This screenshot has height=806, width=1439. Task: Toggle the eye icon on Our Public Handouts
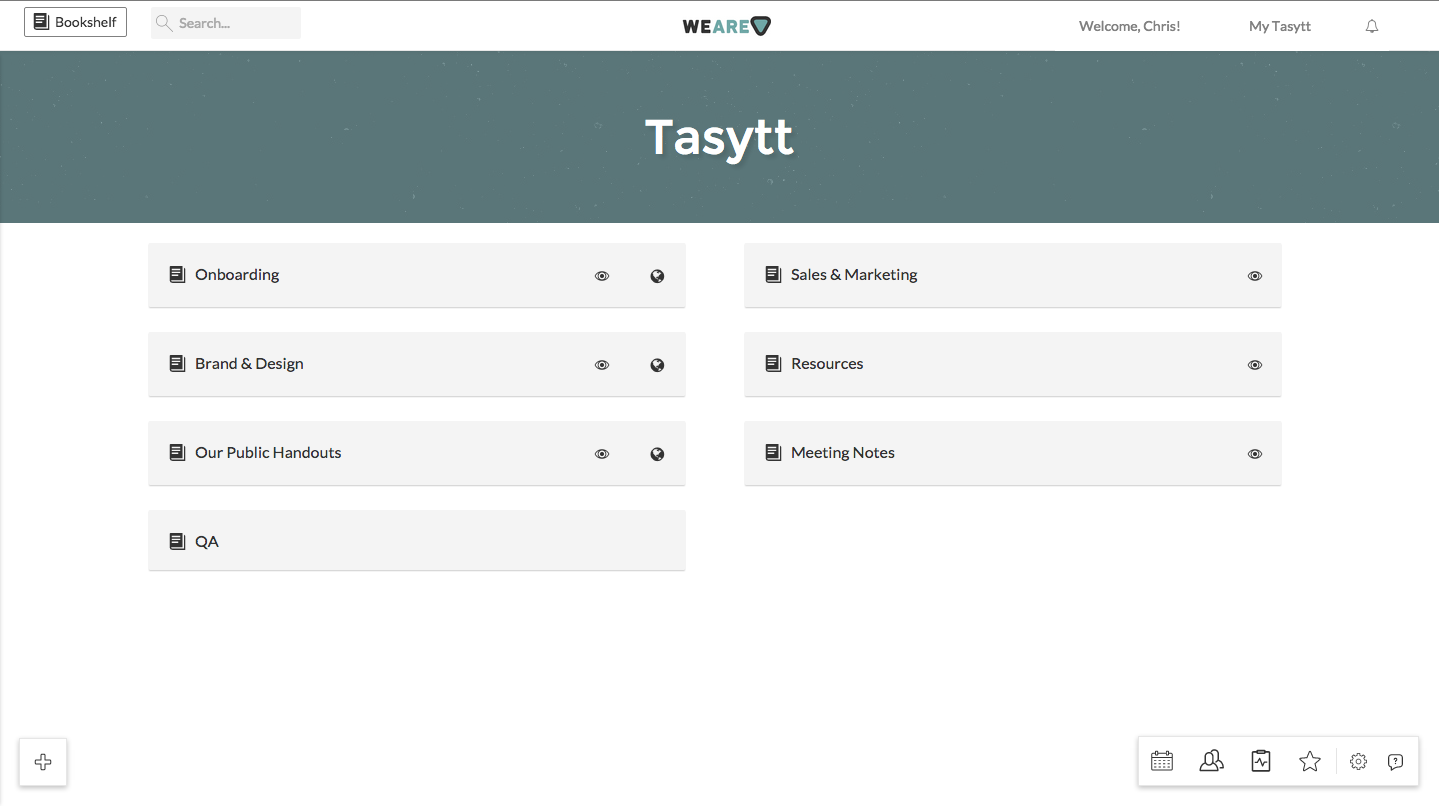(601, 453)
